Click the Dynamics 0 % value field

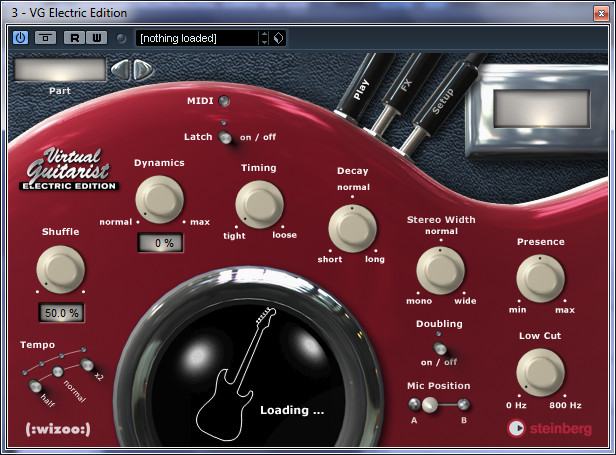click(160, 243)
